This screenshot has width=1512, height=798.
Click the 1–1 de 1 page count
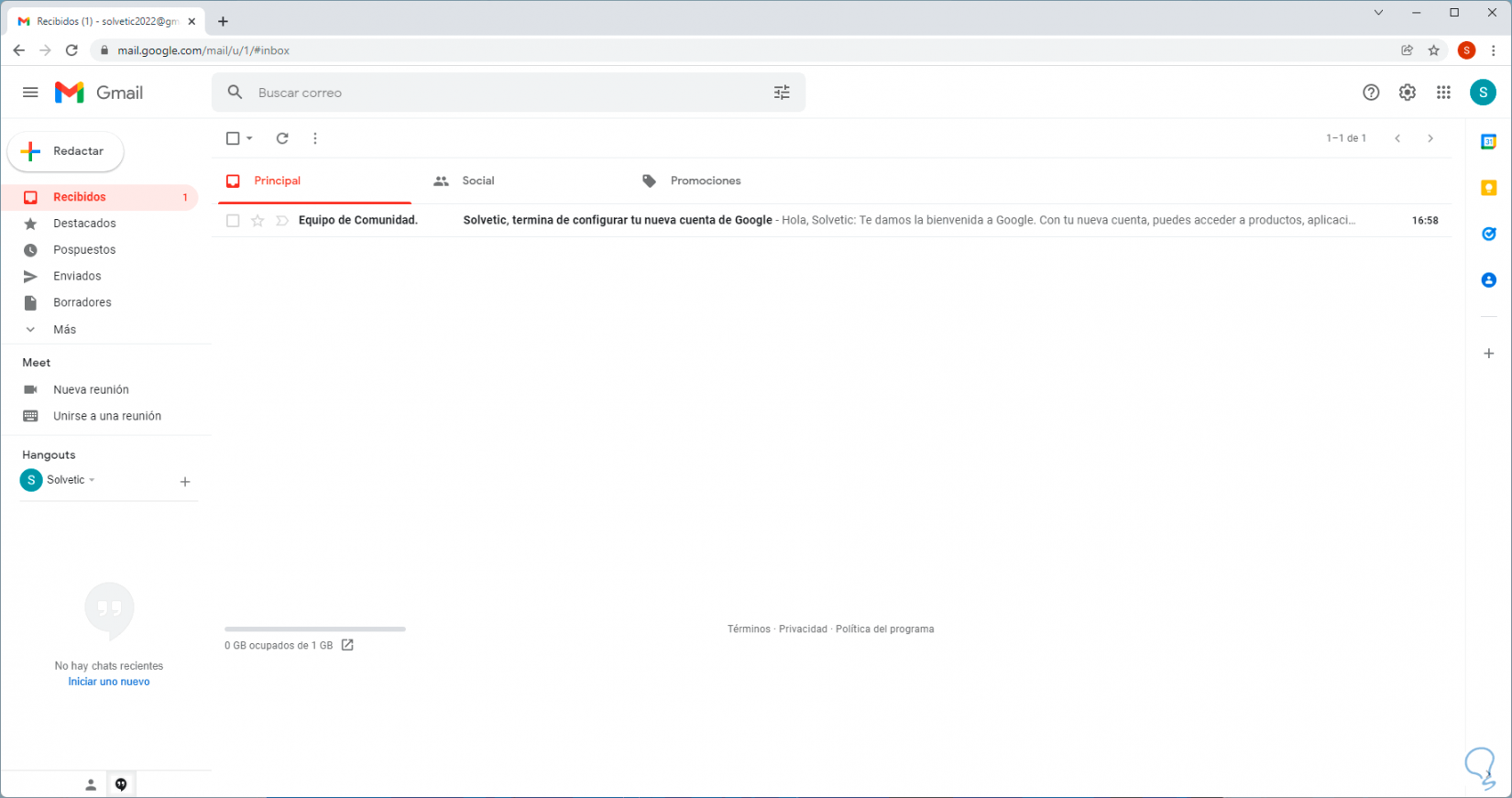(x=1346, y=138)
